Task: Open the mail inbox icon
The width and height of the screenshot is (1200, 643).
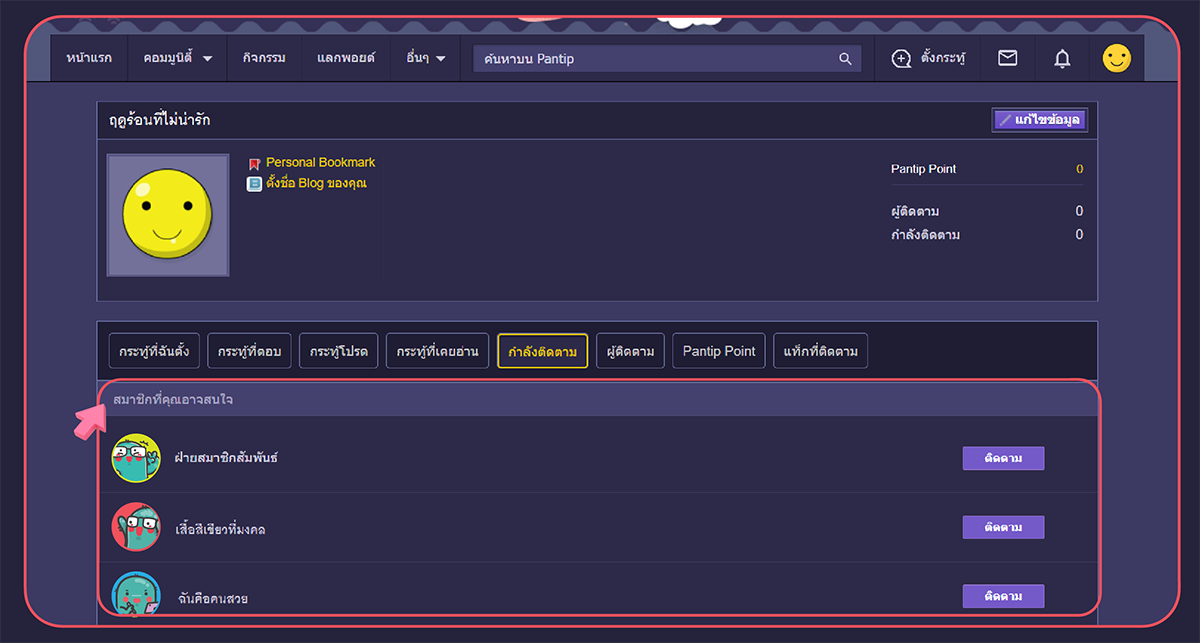Action: (x=1008, y=59)
